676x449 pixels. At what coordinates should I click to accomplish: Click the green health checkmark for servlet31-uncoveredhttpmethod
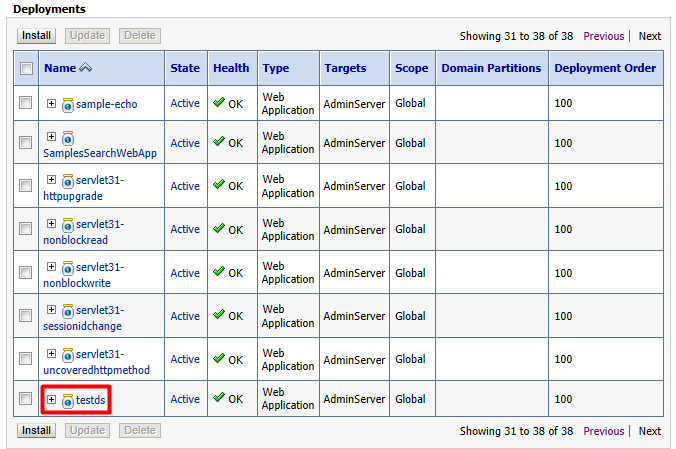219,358
